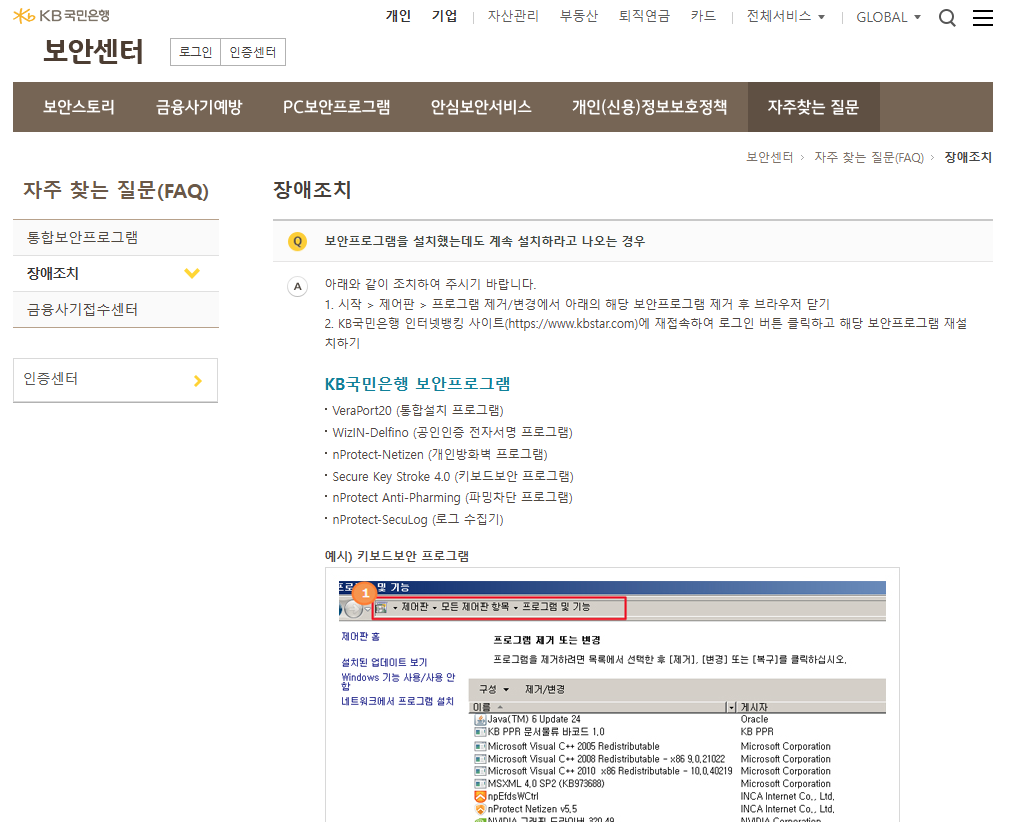The image size is (1018, 822).
Task: Click the 인증센터 button next to 로그인
Action: 253,52
